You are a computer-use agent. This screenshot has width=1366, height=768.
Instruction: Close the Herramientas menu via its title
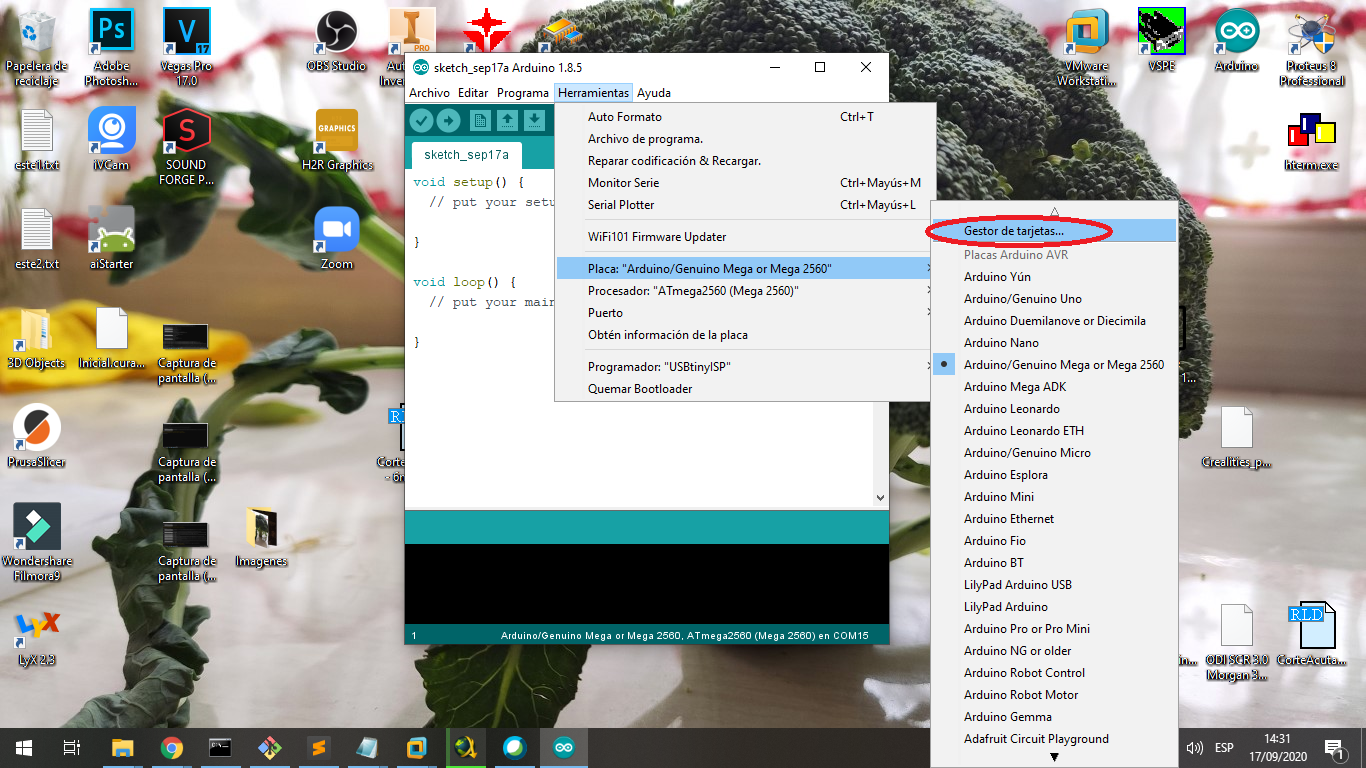(594, 93)
